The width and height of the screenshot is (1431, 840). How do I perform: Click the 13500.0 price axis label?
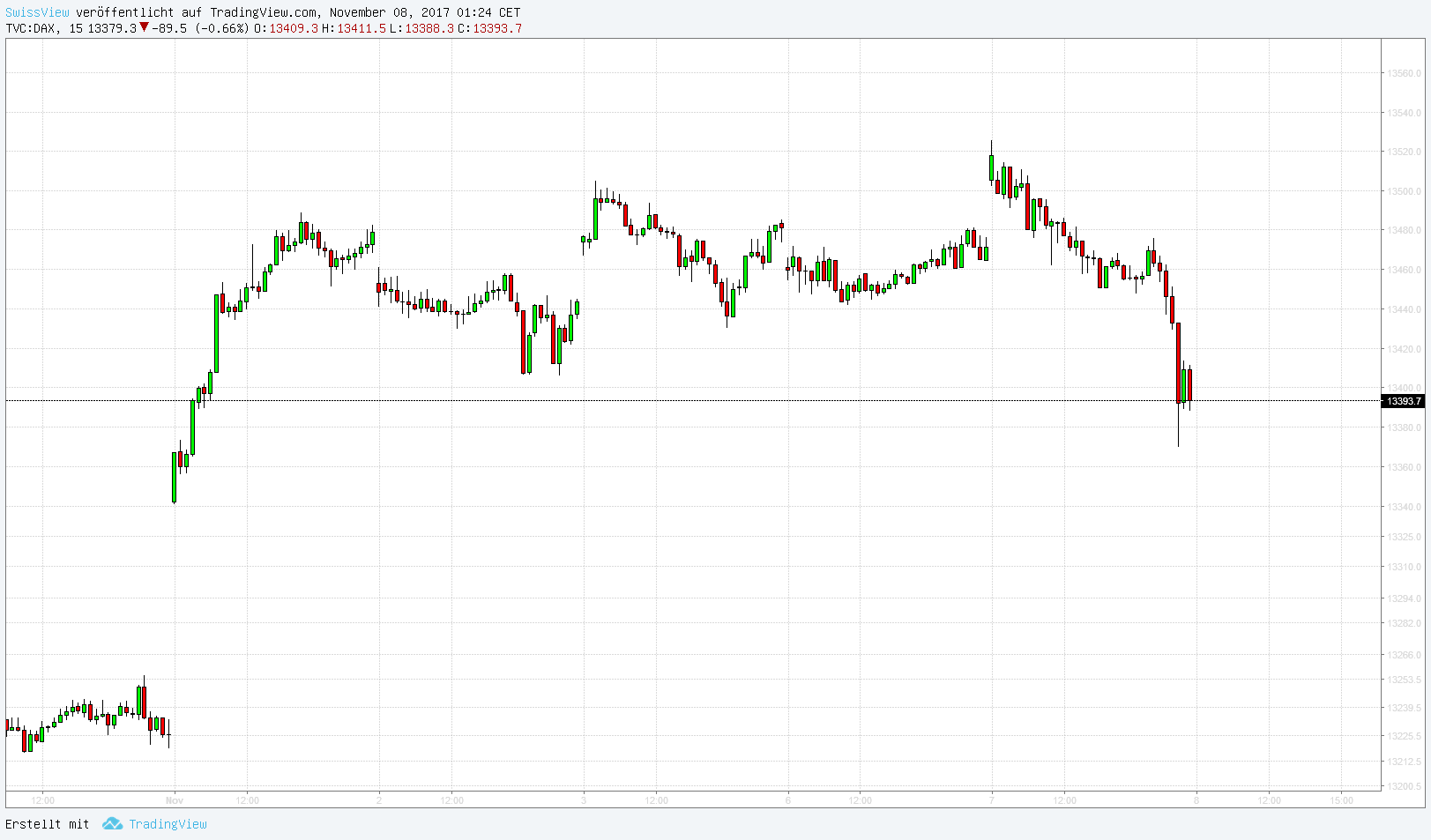click(1404, 191)
